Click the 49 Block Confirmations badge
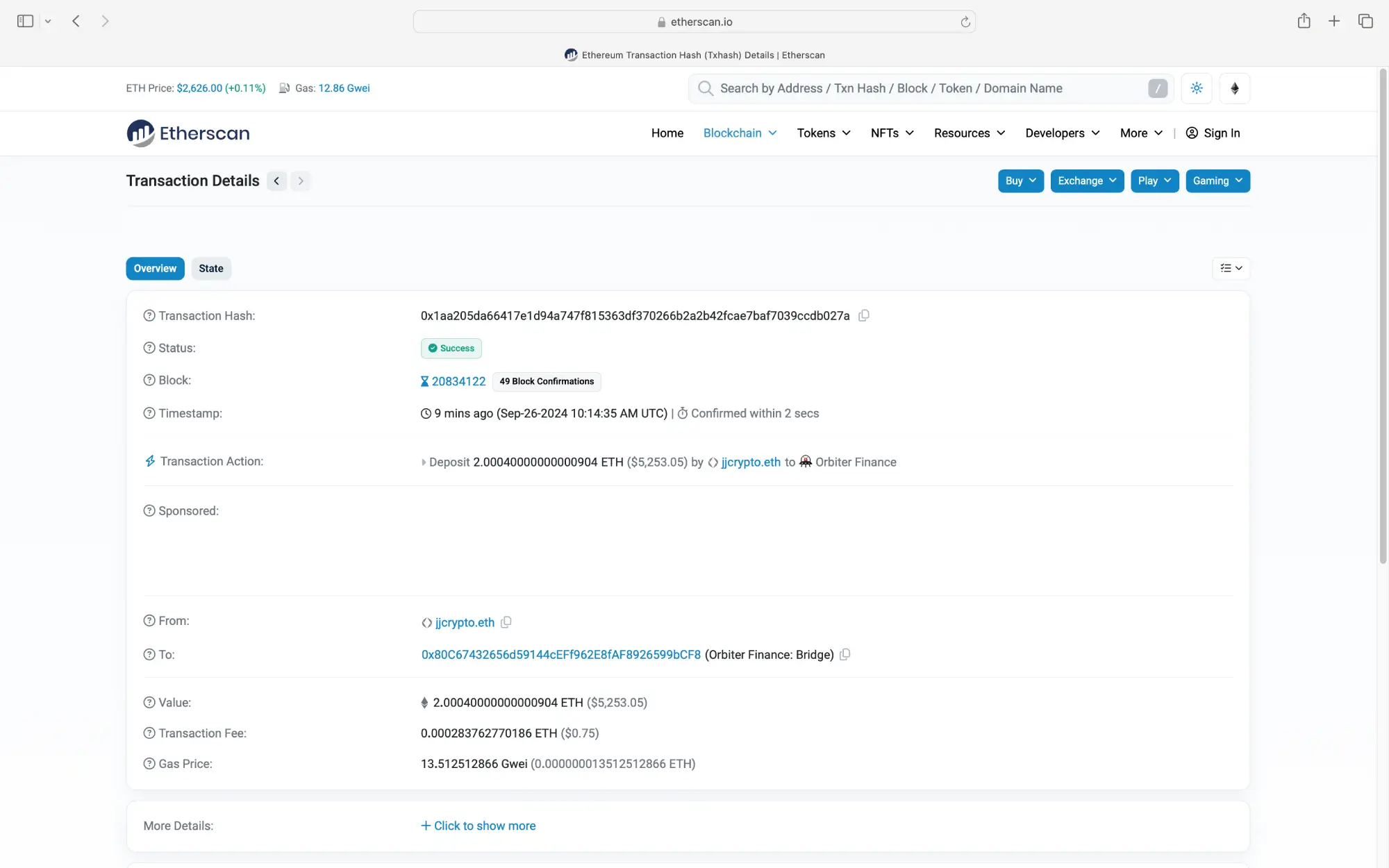The width and height of the screenshot is (1389, 868). (x=547, y=381)
